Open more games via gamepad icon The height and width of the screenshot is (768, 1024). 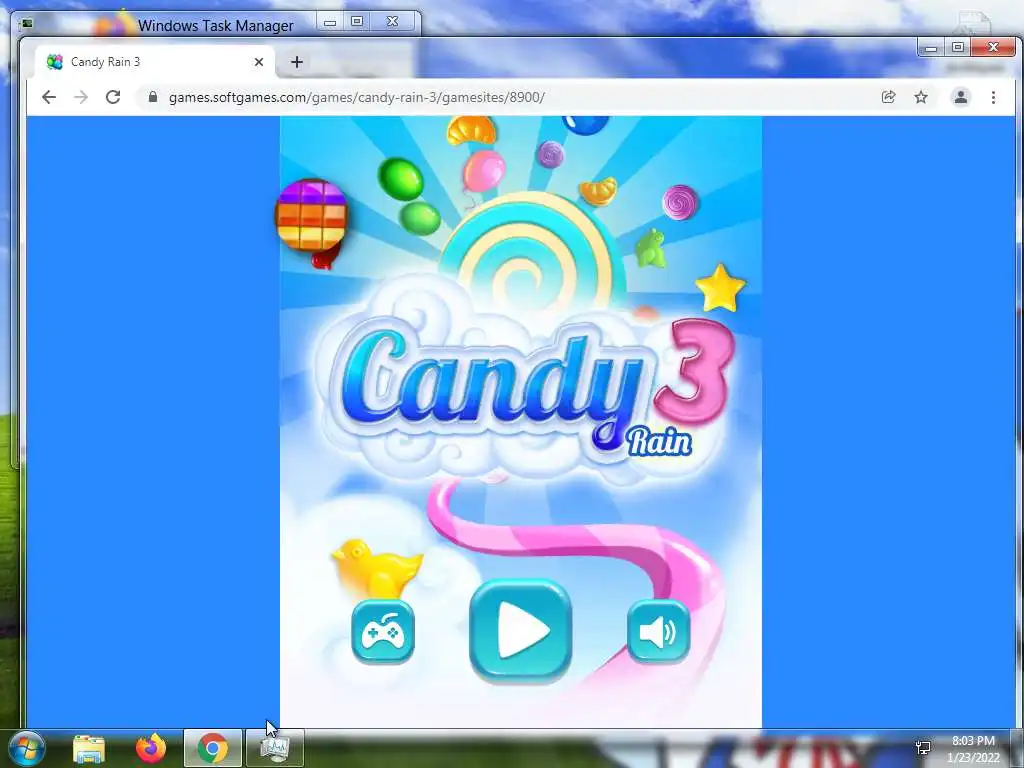[383, 632]
